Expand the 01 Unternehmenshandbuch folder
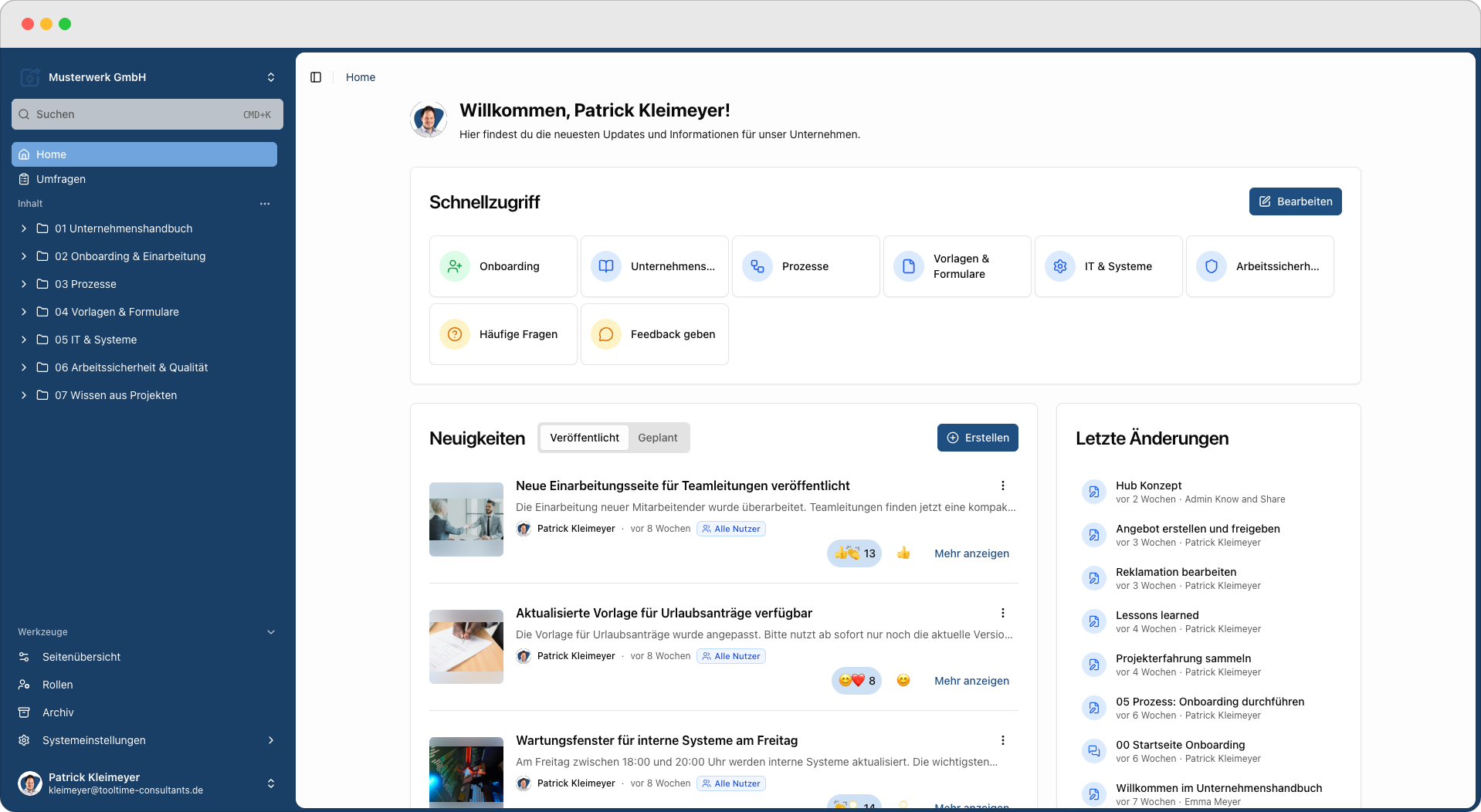 pyautogui.click(x=24, y=228)
